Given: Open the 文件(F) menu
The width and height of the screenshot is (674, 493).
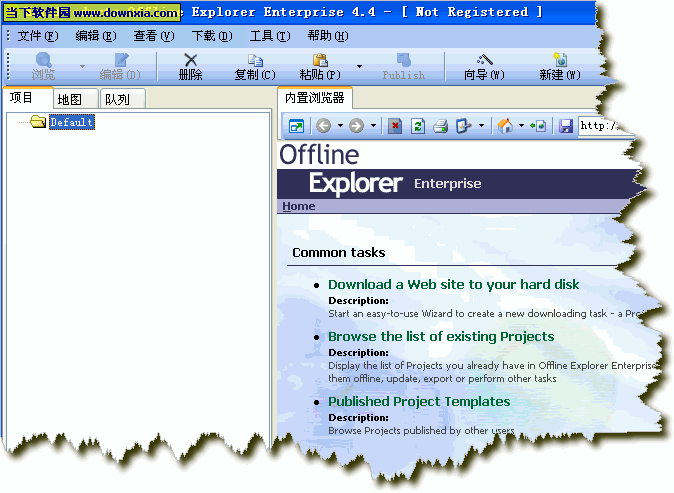Looking at the screenshot, I should (37, 36).
